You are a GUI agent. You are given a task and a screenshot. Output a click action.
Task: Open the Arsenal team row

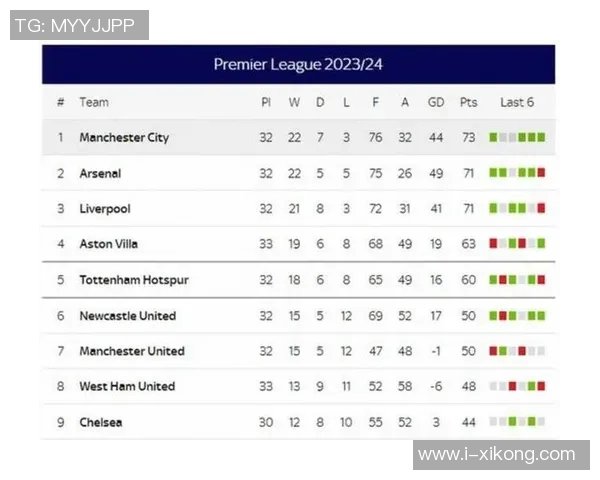(100, 173)
